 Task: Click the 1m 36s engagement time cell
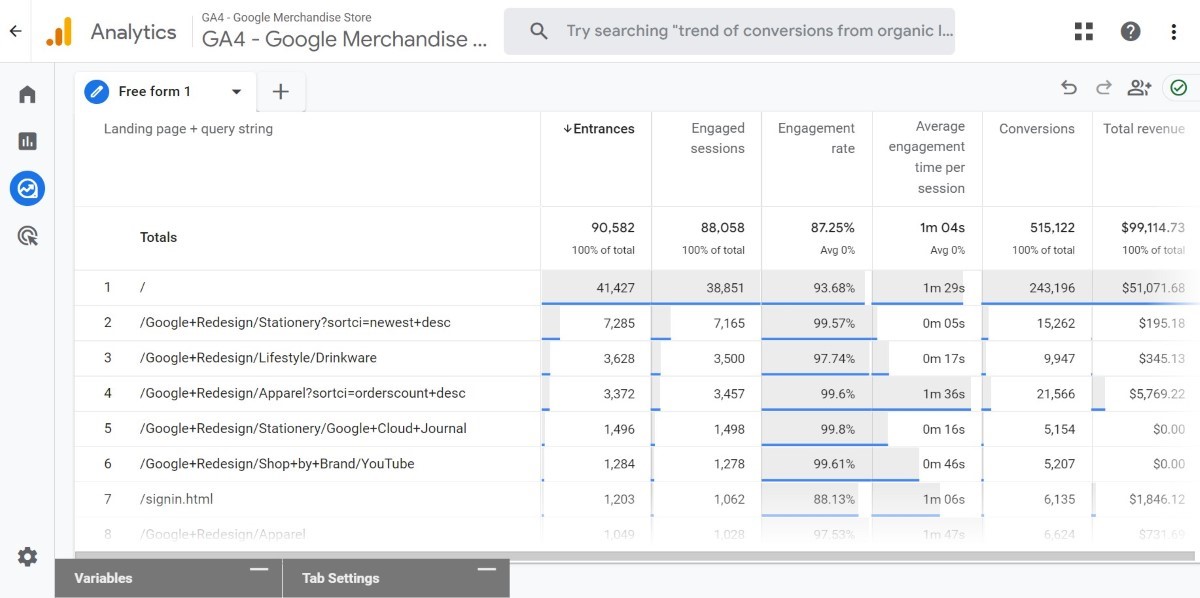(x=927, y=394)
